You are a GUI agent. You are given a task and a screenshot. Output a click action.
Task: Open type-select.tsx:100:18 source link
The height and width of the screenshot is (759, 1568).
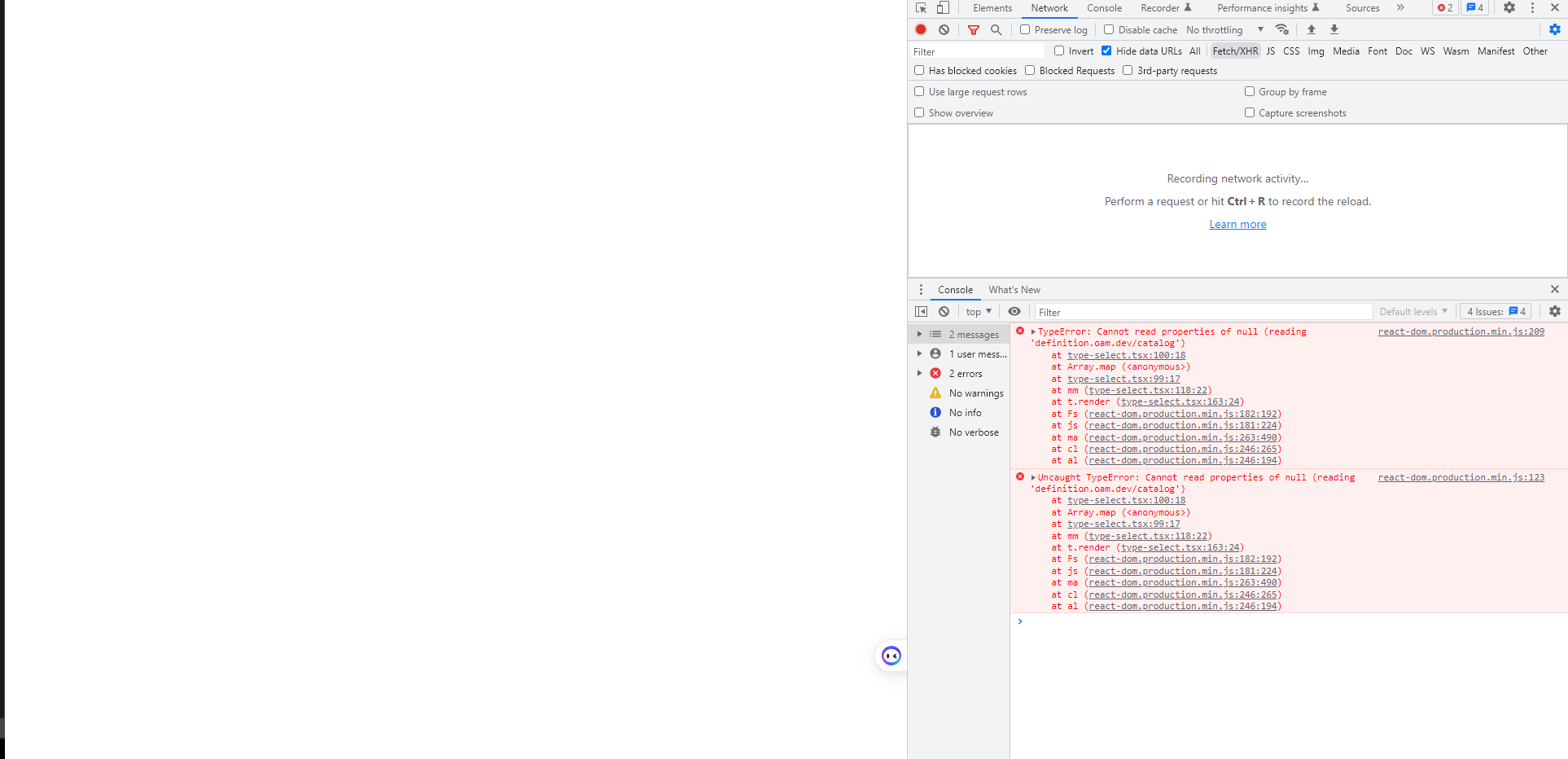(1126, 354)
